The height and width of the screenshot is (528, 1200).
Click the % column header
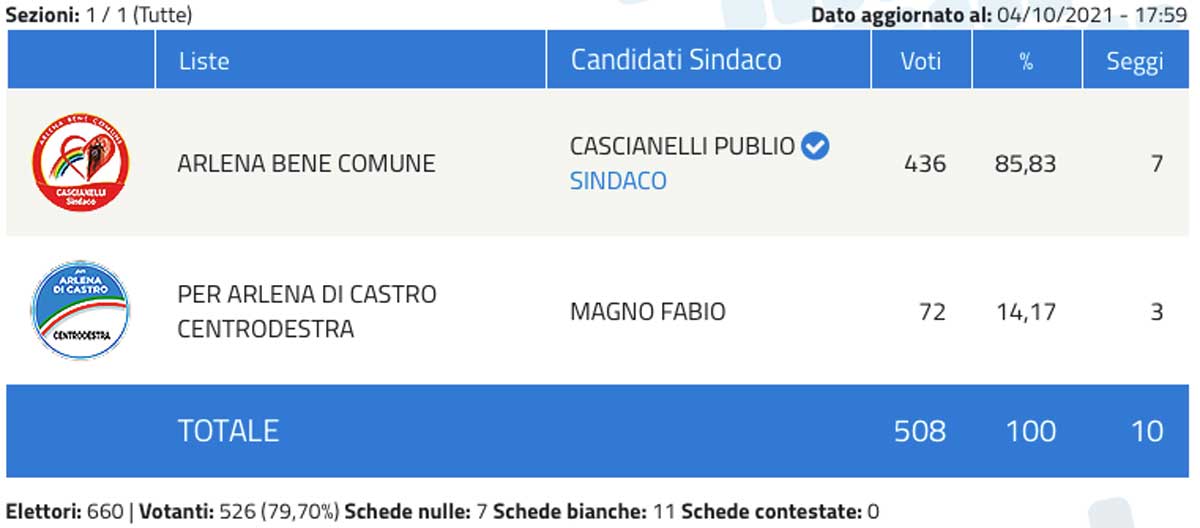coord(1026,61)
